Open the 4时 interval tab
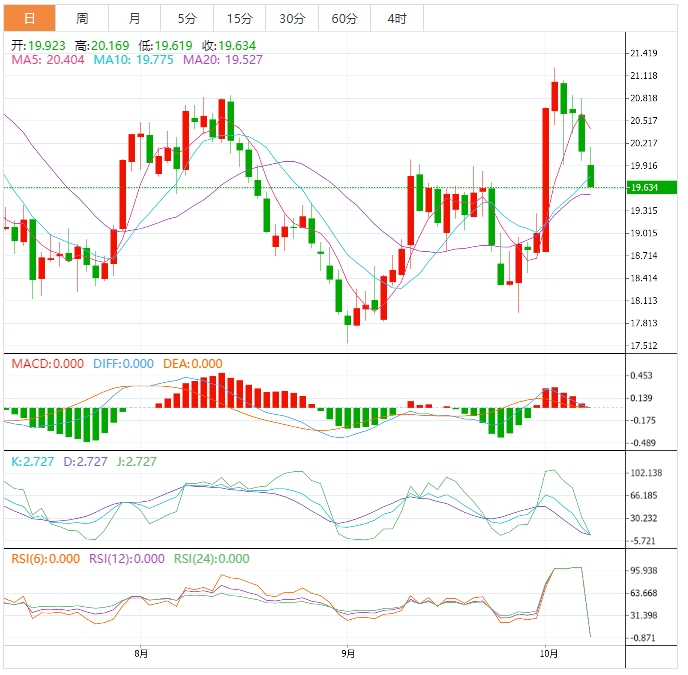The width and height of the screenshot is (688, 675). [397, 18]
